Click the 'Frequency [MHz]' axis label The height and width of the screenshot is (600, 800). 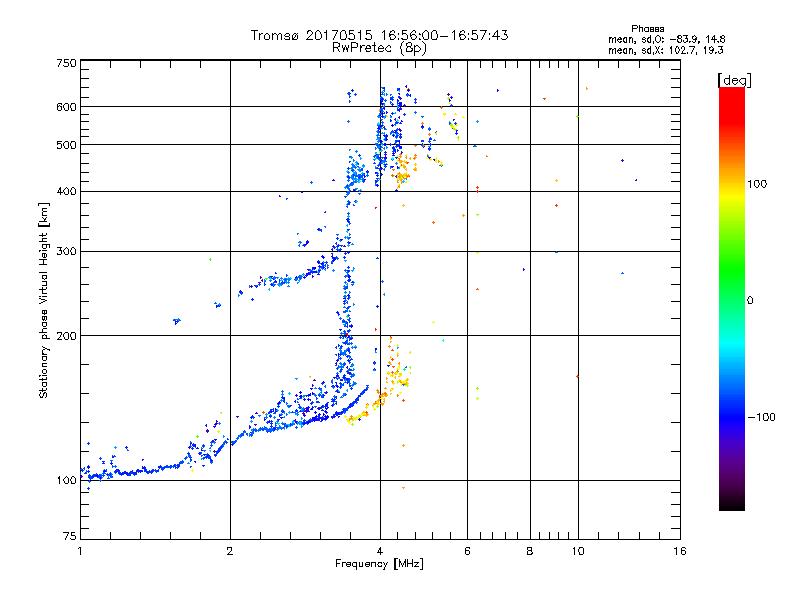click(379, 564)
